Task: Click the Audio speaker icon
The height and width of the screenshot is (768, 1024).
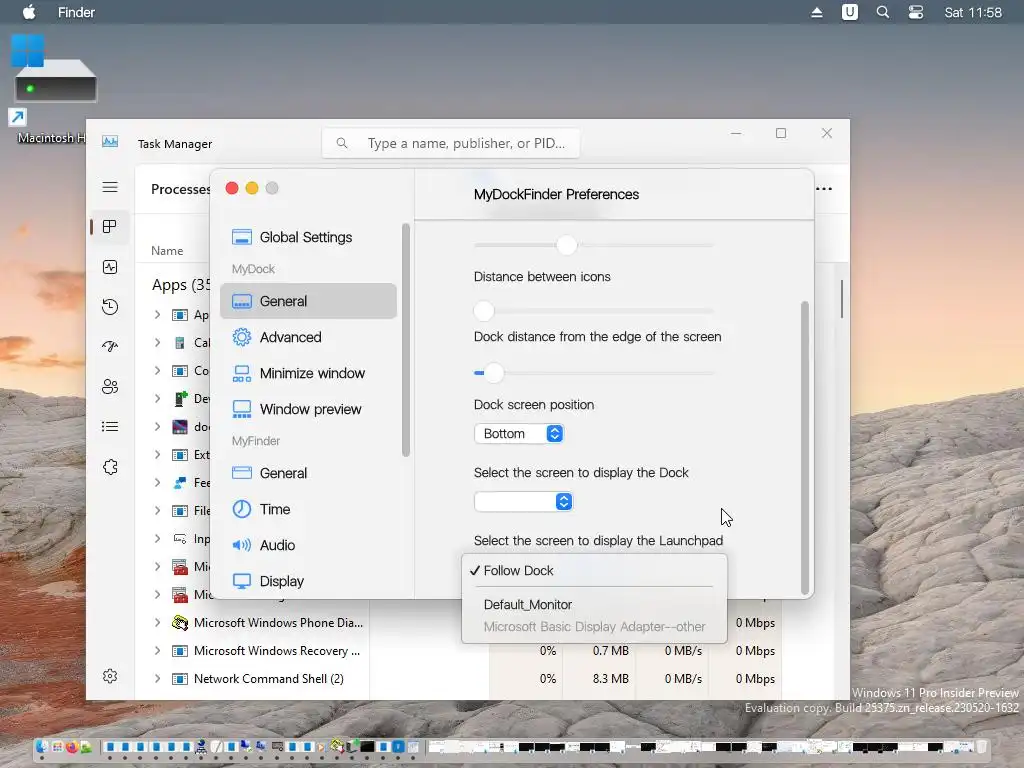Action: [242, 545]
